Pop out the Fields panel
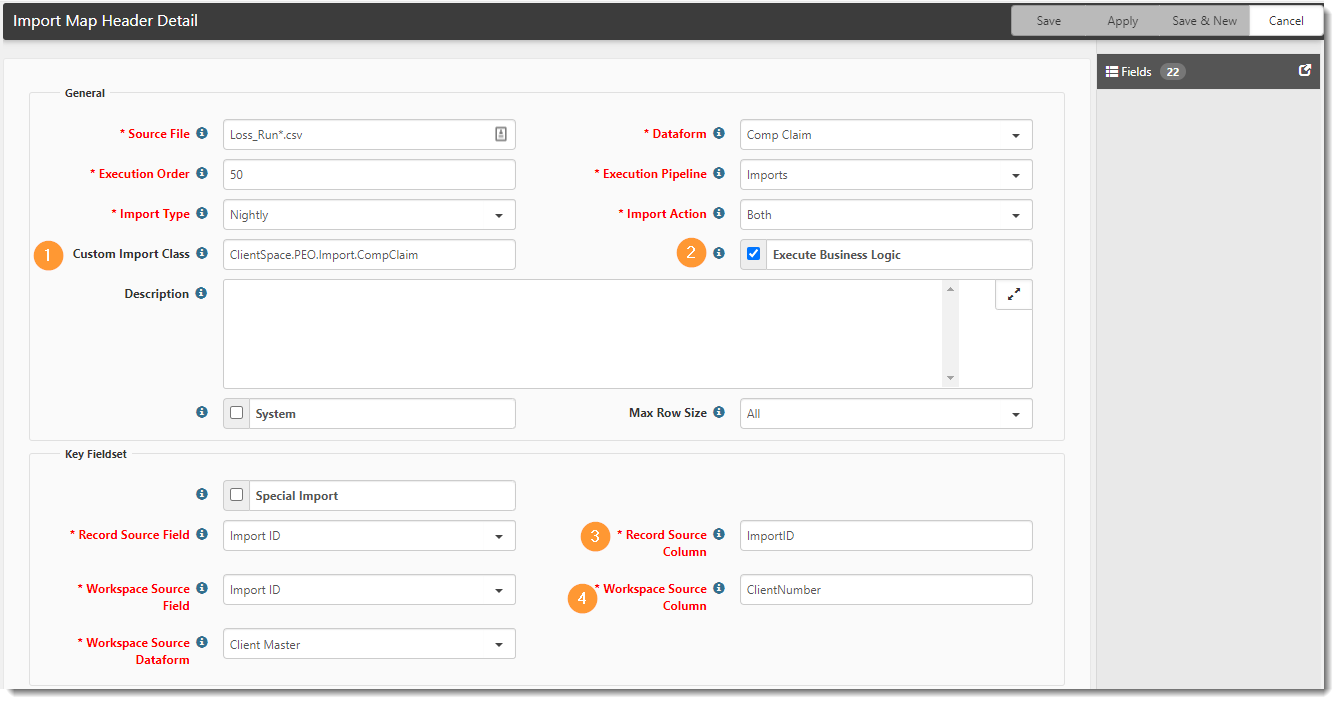 [1304, 71]
